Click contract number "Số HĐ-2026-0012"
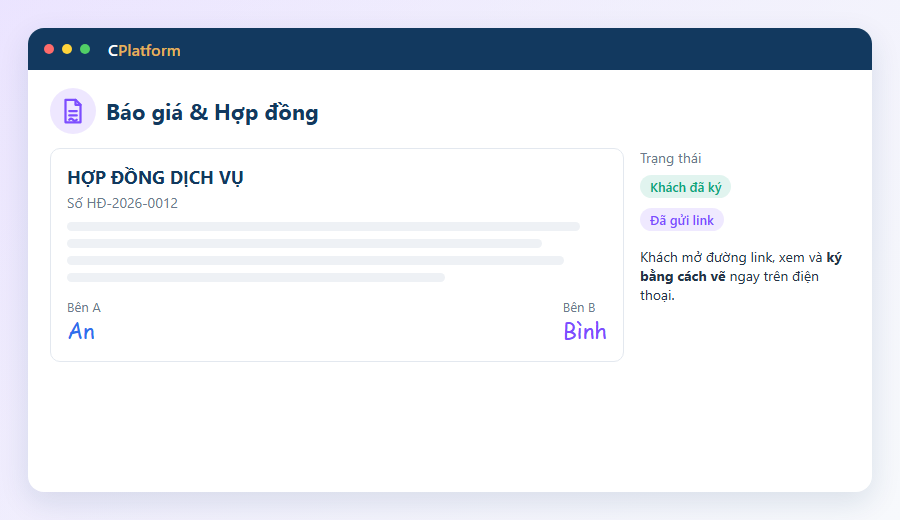Screen dimensions: 900x520 122,203
